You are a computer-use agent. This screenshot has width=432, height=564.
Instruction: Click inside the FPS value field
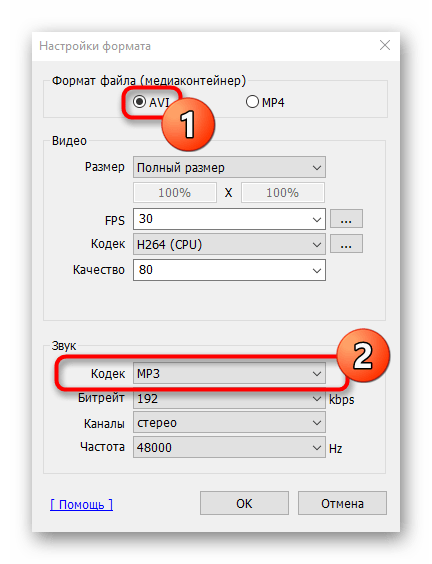221,219
